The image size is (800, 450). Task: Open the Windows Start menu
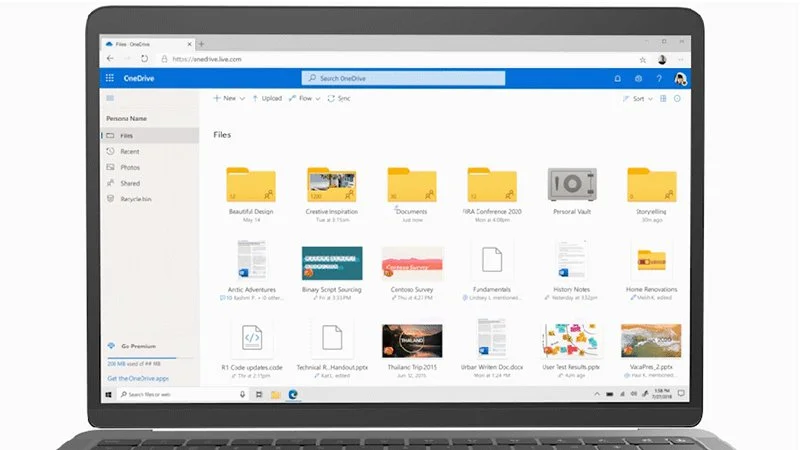[109, 394]
